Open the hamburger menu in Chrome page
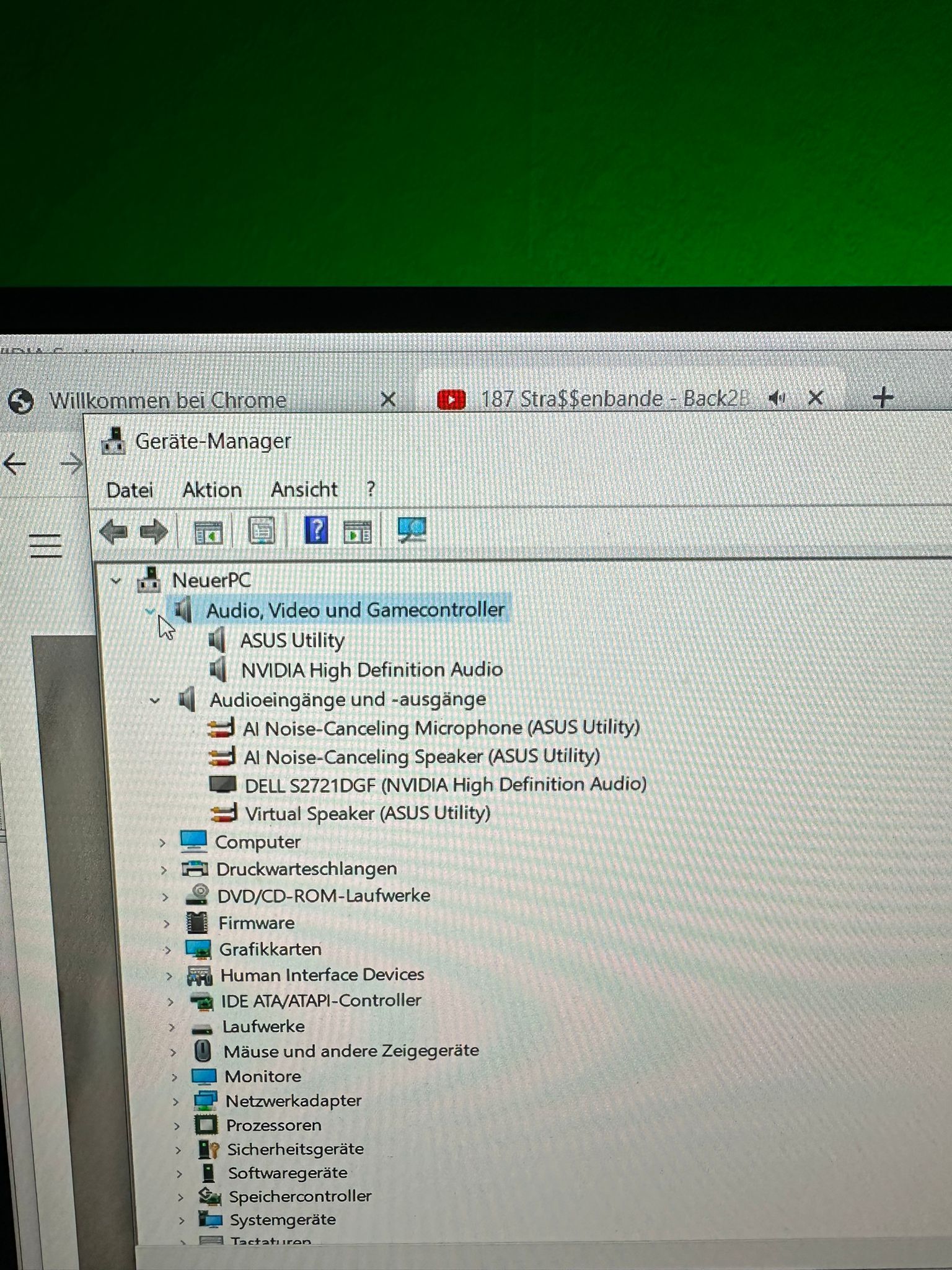Image resolution: width=952 pixels, height=1270 pixels. (45, 545)
